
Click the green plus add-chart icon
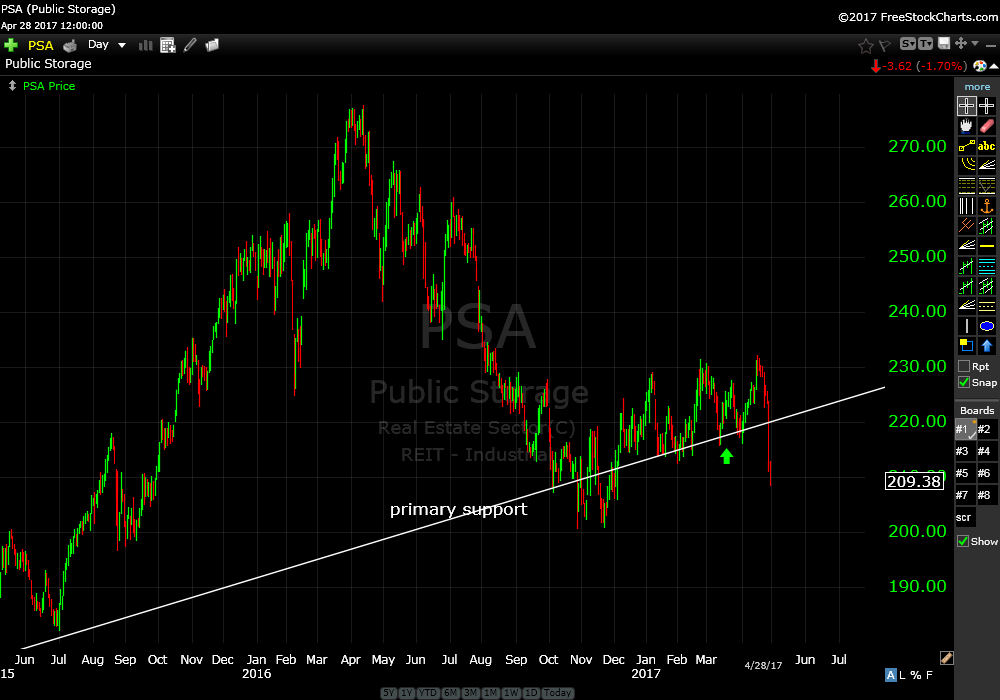[11, 45]
